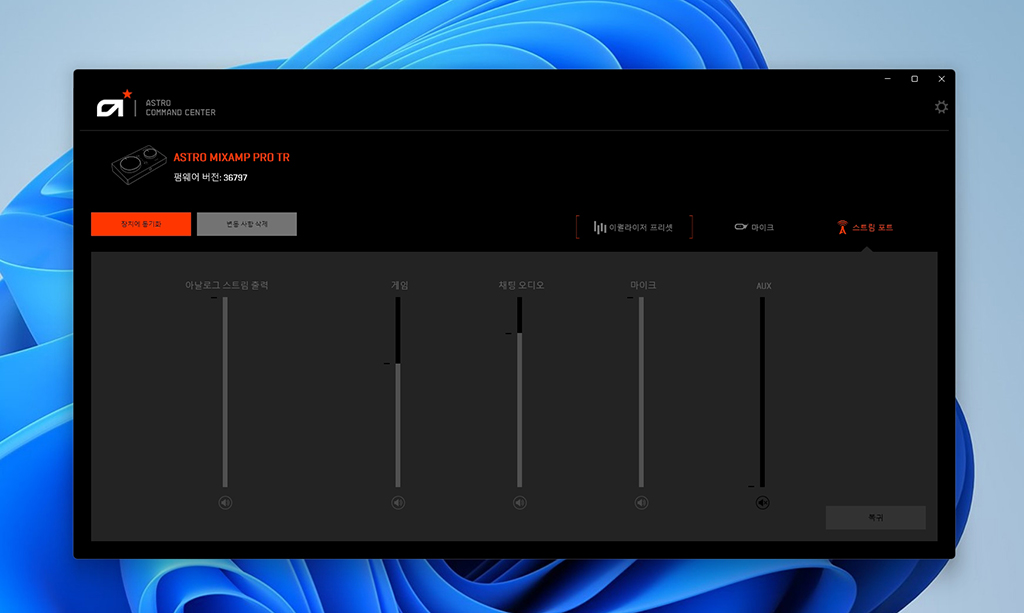Click the equalizer bars icon
This screenshot has height=613, width=1024.
[600, 227]
